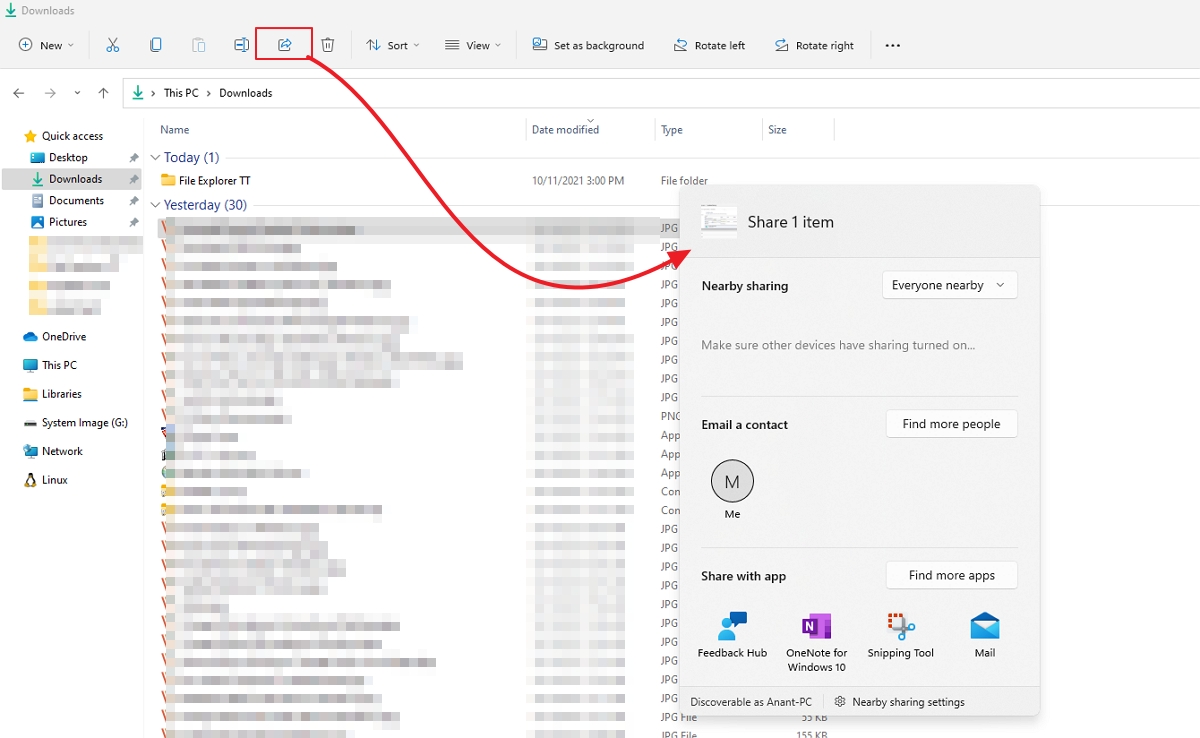Collapse the Yesterday (30) group
1200x738 pixels.
click(x=155, y=205)
